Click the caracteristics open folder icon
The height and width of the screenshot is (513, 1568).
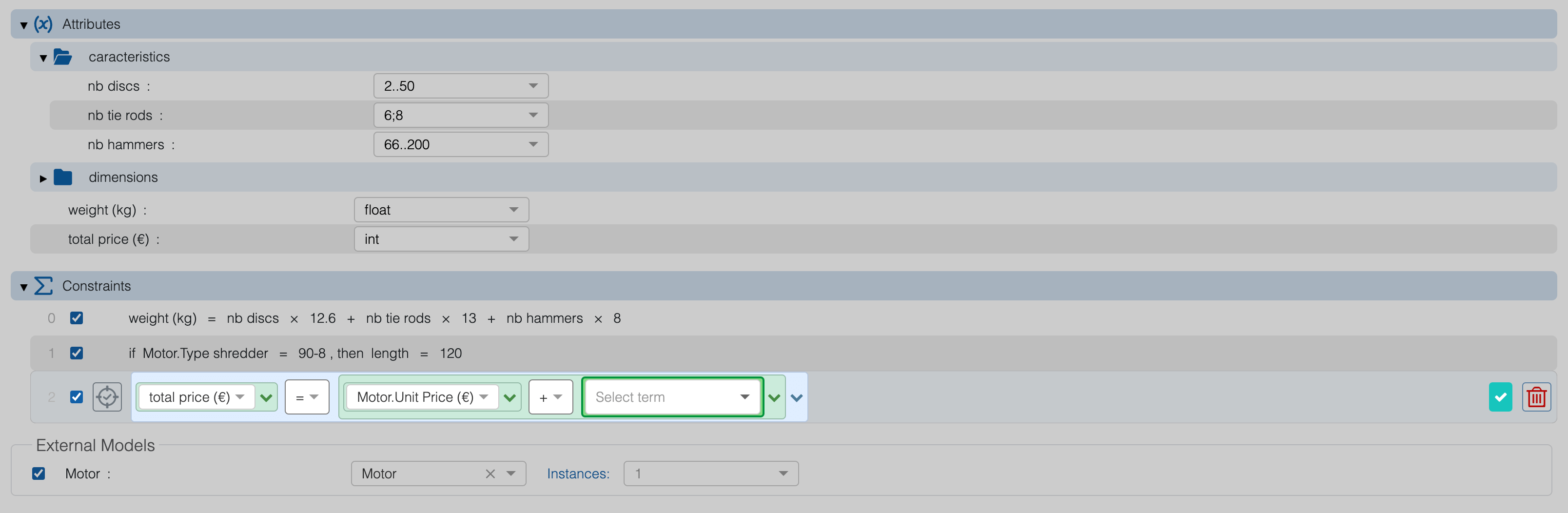click(63, 56)
